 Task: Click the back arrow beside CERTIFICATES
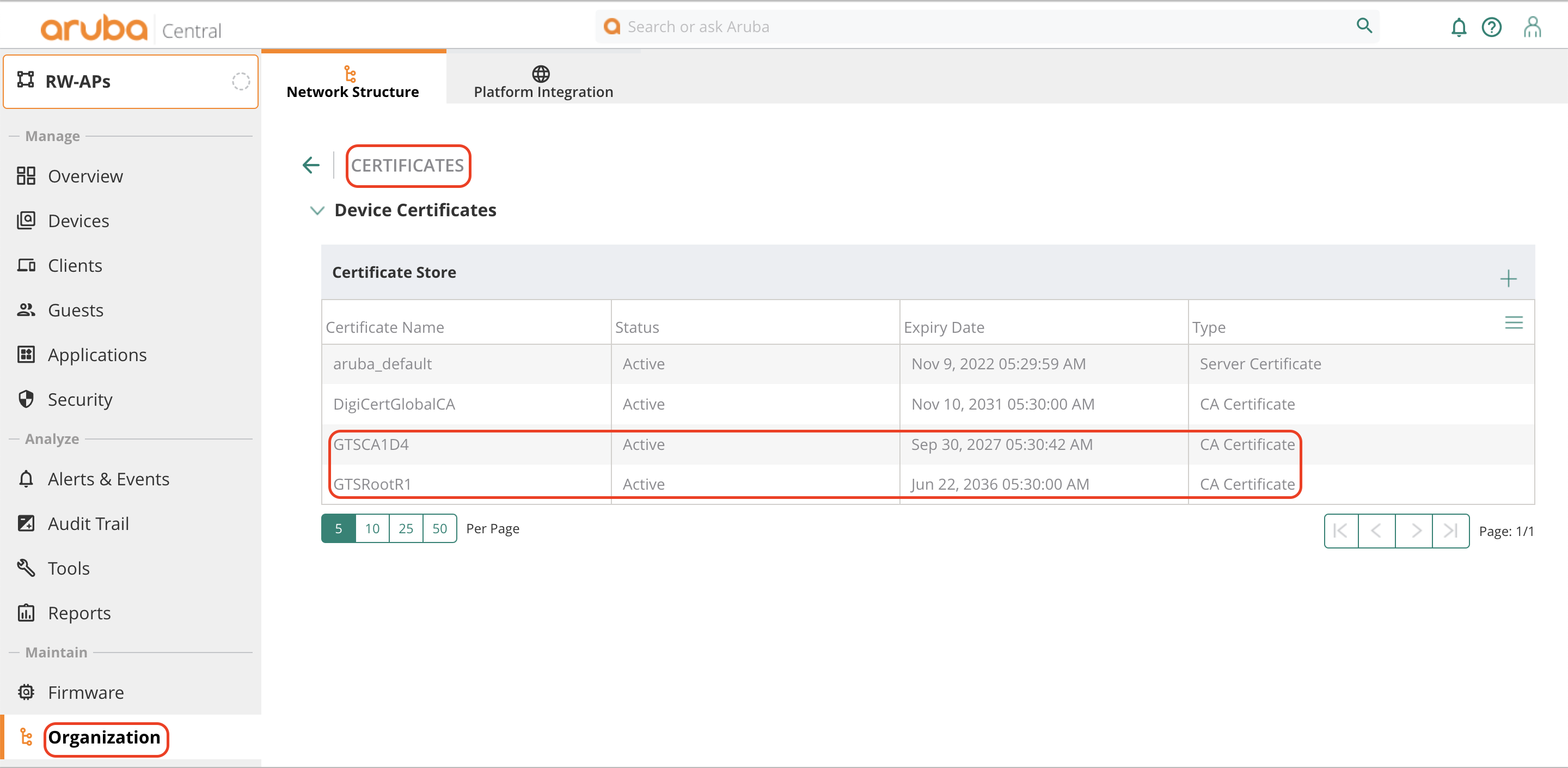click(311, 165)
